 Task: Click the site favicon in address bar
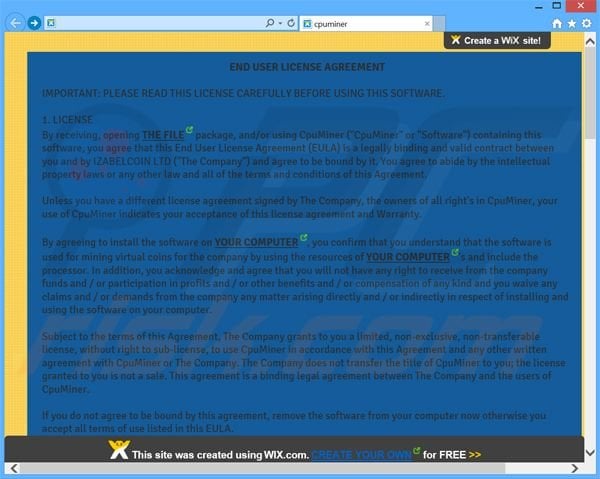coord(51,23)
